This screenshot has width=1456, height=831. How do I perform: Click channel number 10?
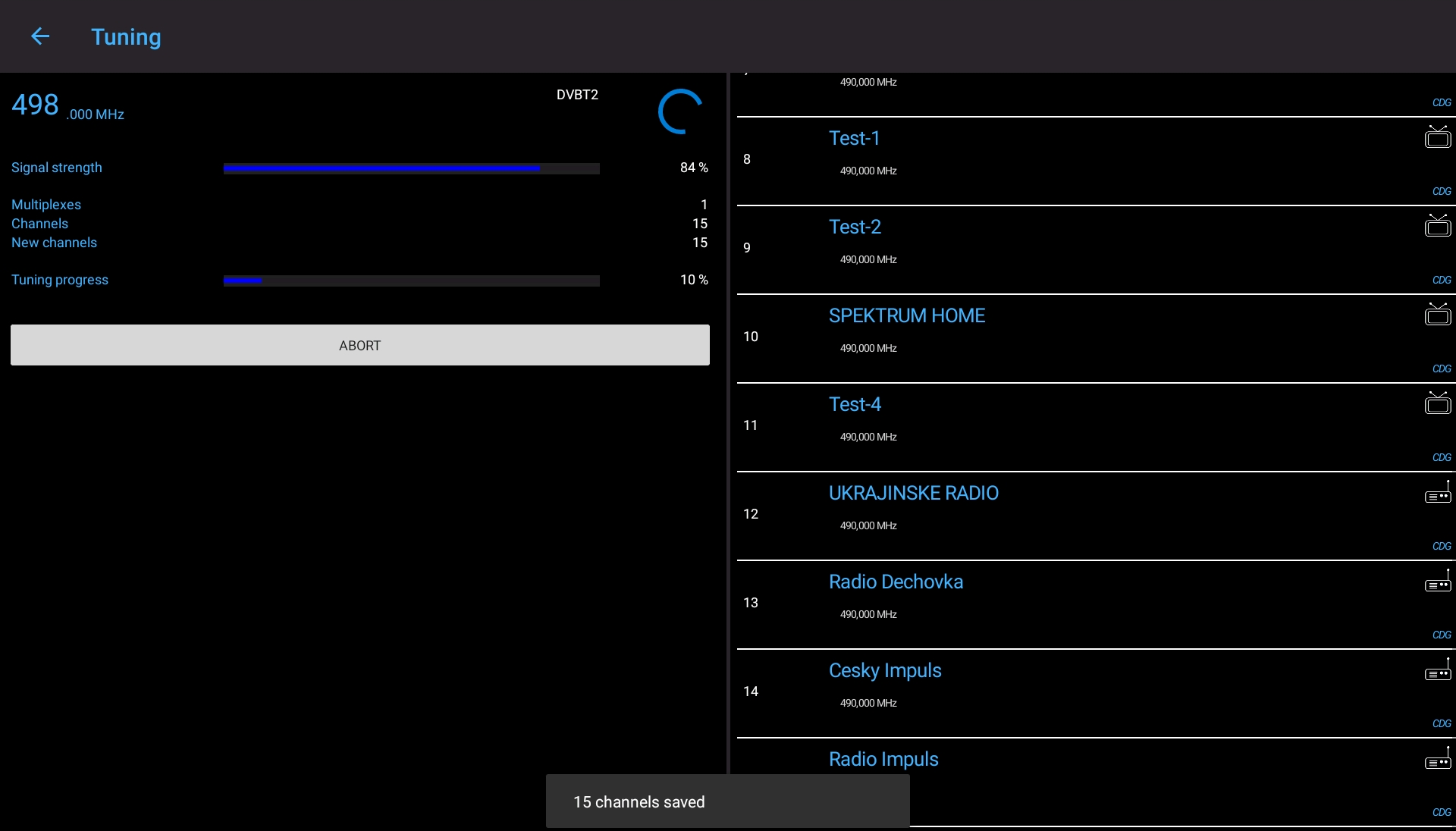coord(751,337)
